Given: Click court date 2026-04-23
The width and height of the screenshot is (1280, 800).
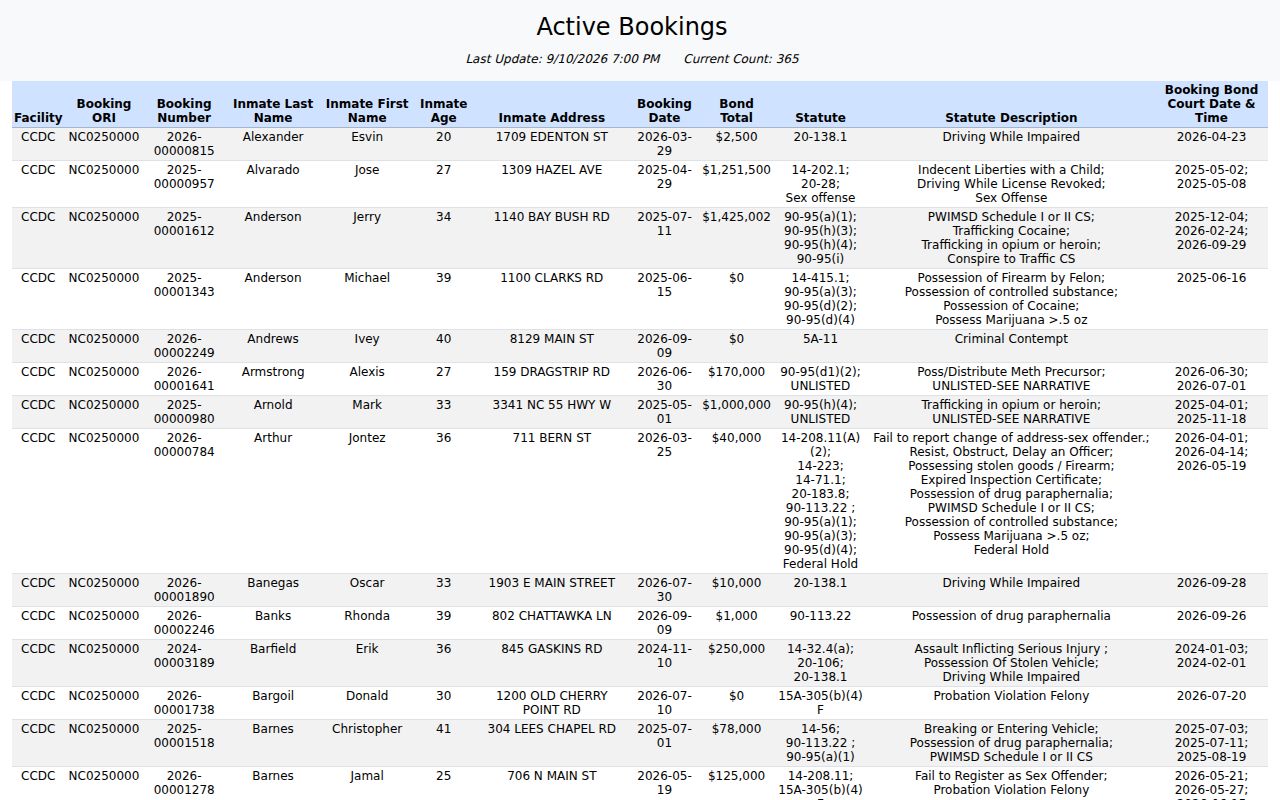Looking at the screenshot, I should coord(1211,137).
